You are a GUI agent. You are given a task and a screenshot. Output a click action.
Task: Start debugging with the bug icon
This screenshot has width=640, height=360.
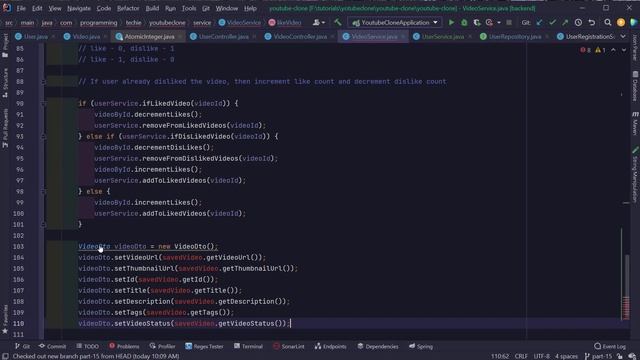[x=464, y=22]
